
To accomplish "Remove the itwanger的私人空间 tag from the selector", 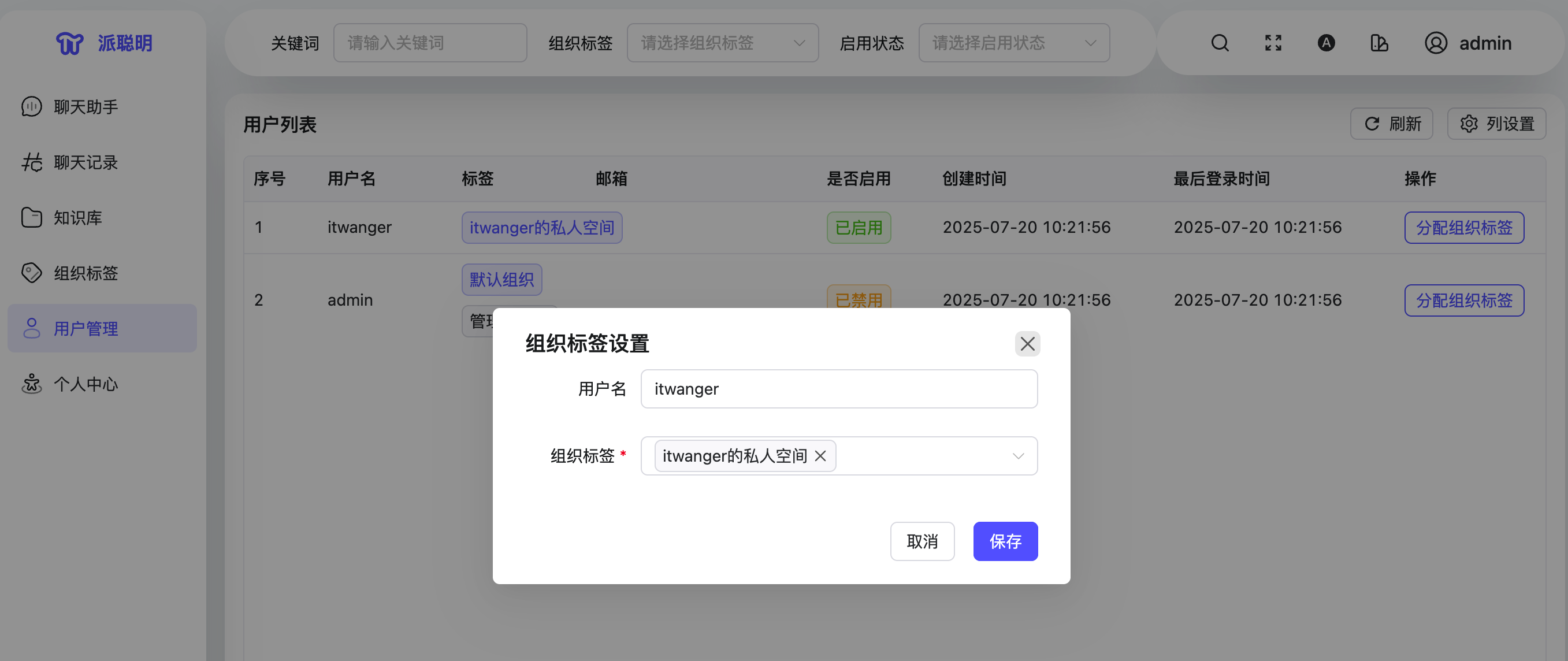I will pos(820,456).
